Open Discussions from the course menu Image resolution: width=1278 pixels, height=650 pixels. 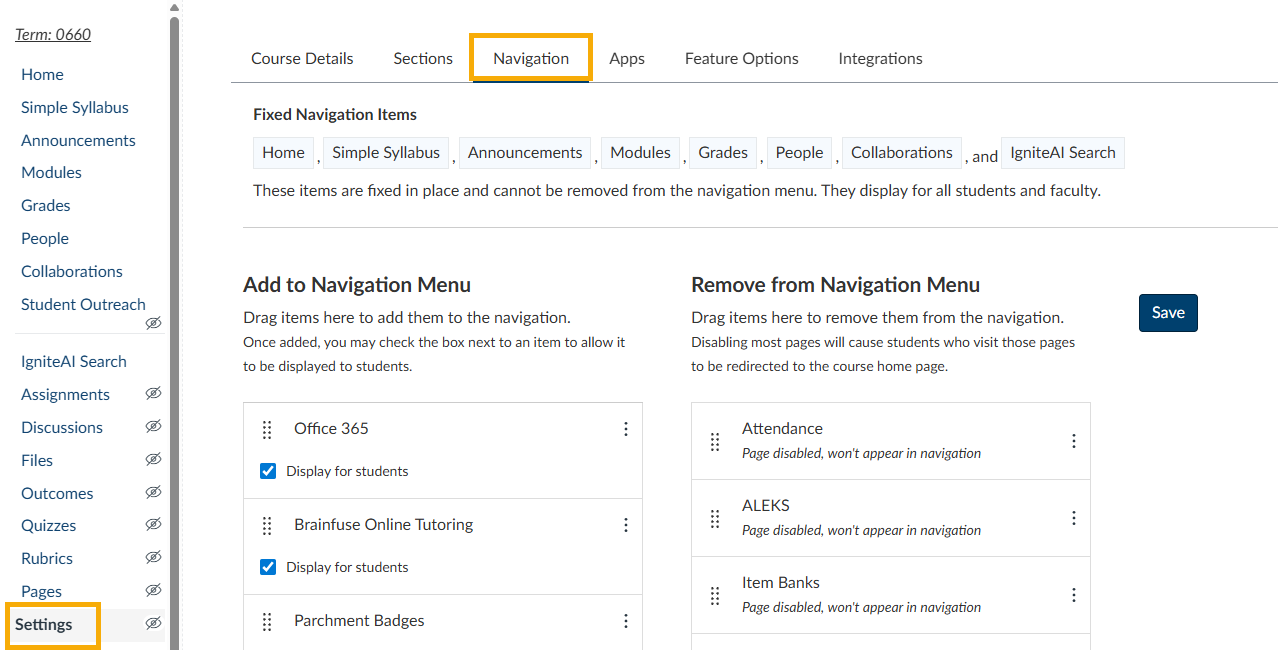point(62,427)
